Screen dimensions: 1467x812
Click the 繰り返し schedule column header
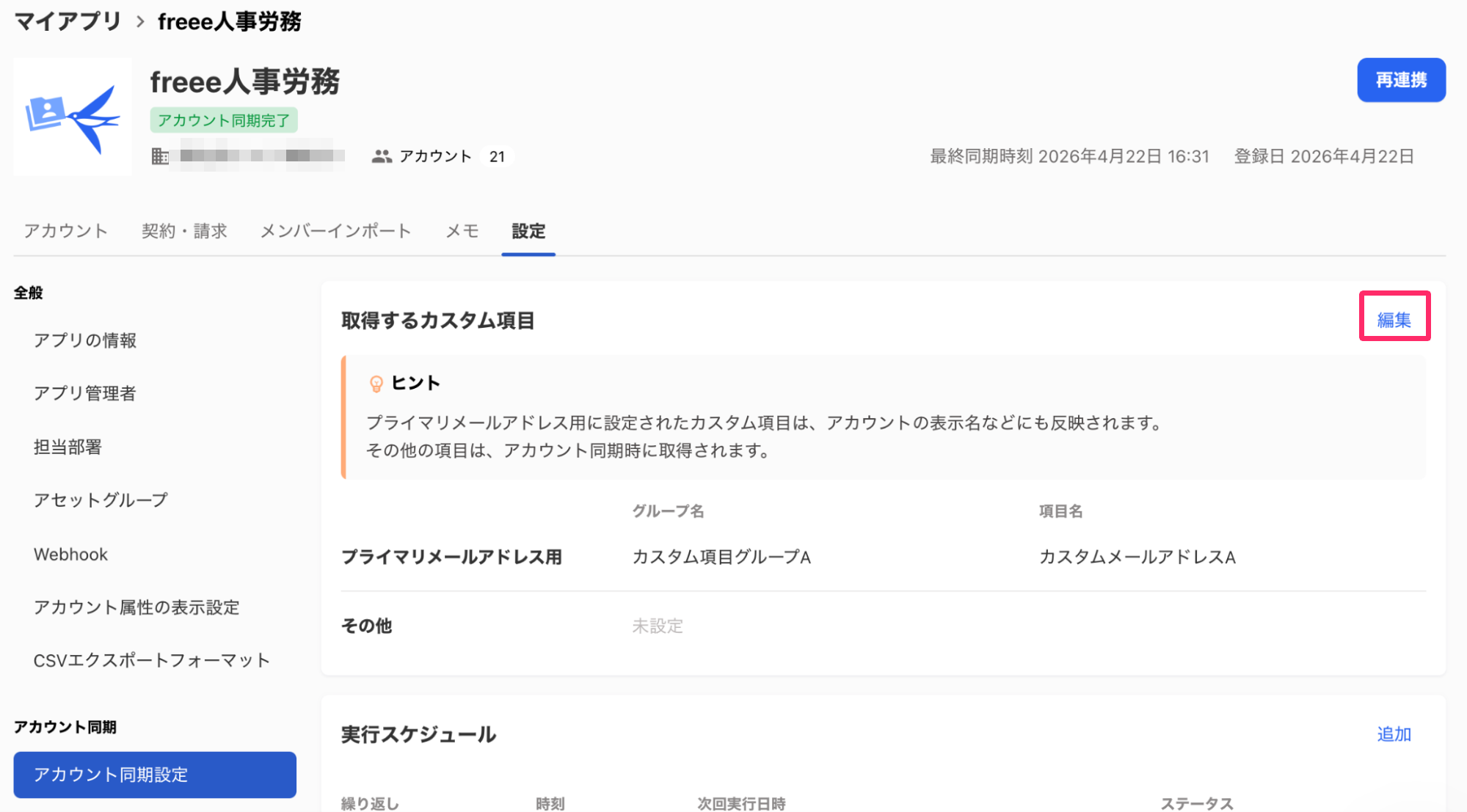pos(370,803)
